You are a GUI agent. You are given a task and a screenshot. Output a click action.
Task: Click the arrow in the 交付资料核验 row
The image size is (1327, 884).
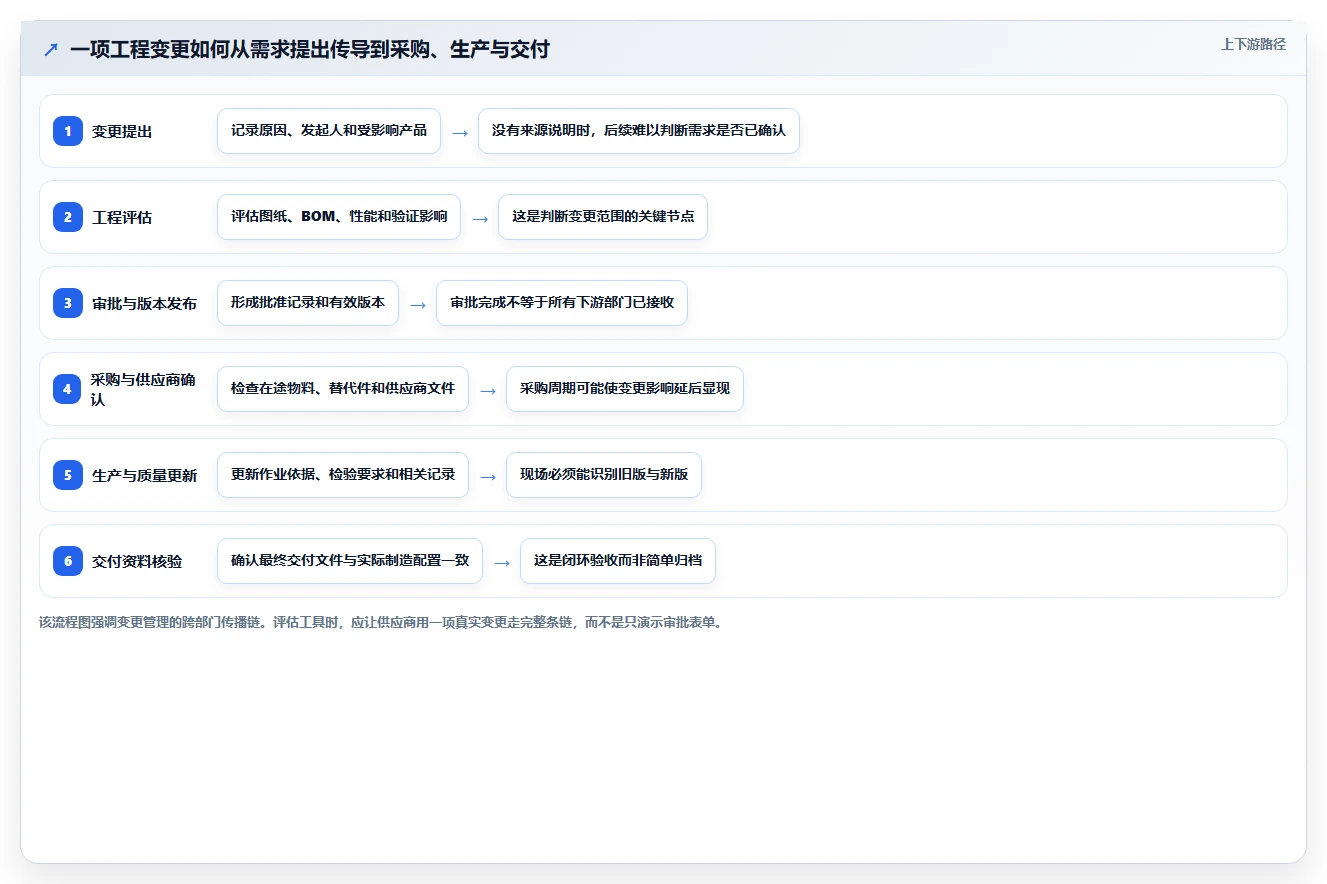[x=502, y=562]
